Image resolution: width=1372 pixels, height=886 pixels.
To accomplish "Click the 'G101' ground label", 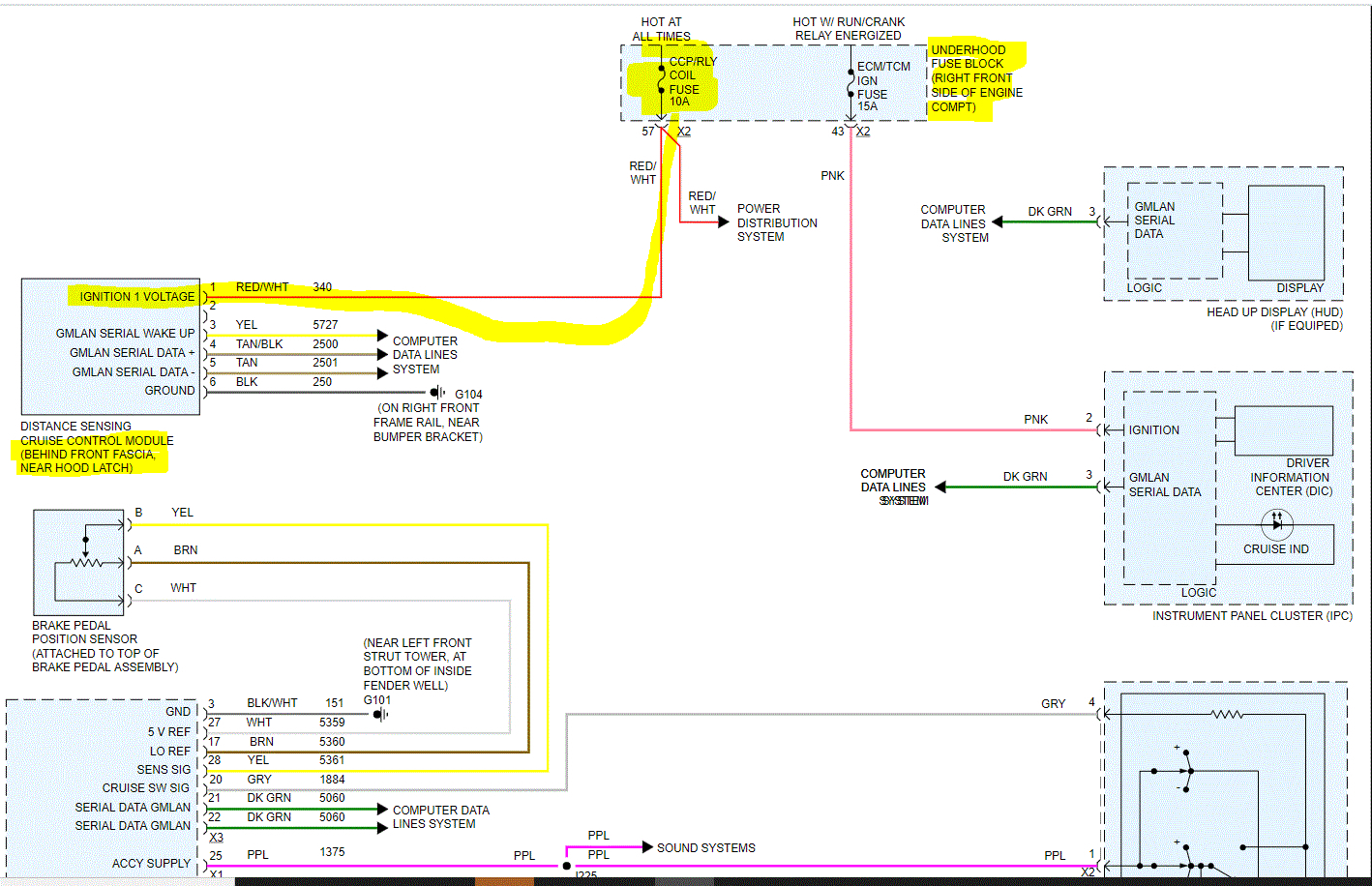I will (377, 700).
